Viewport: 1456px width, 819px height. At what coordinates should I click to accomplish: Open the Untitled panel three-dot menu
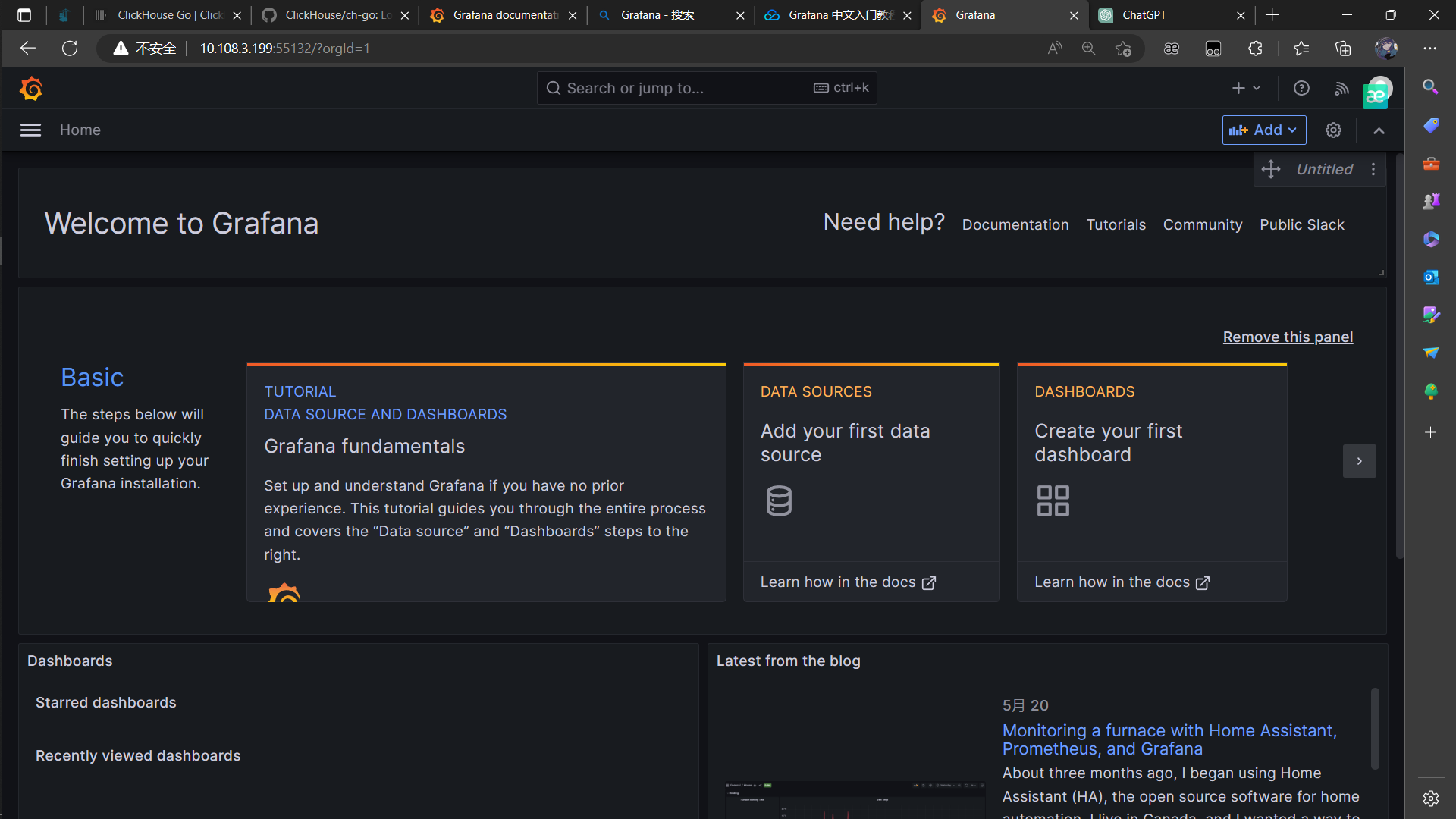click(x=1373, y=169)
